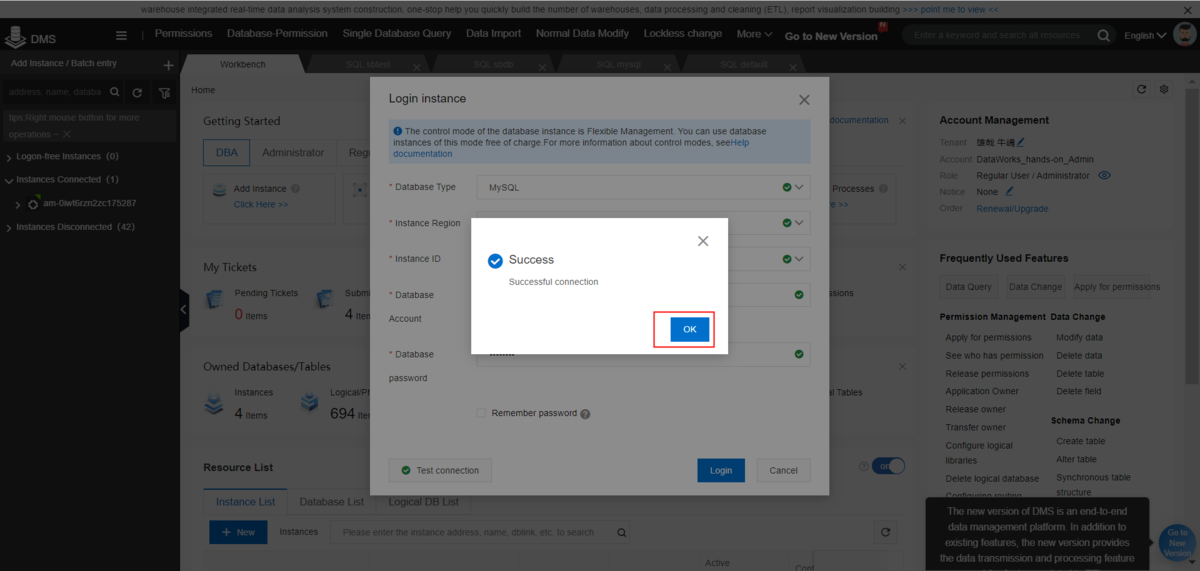Click OK in the Success dialog
Screen dimensions: 1200x571
coord(690,329)
